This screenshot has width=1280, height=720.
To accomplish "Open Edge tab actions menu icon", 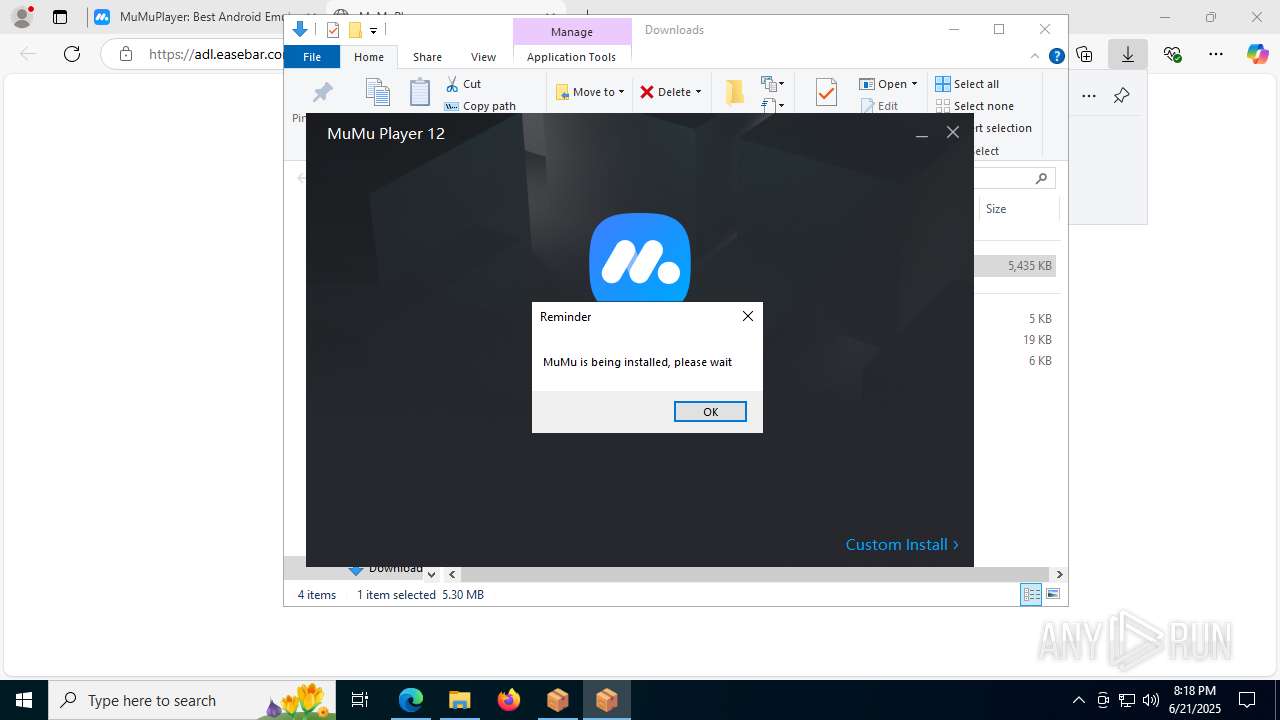I will pos(60,17).
